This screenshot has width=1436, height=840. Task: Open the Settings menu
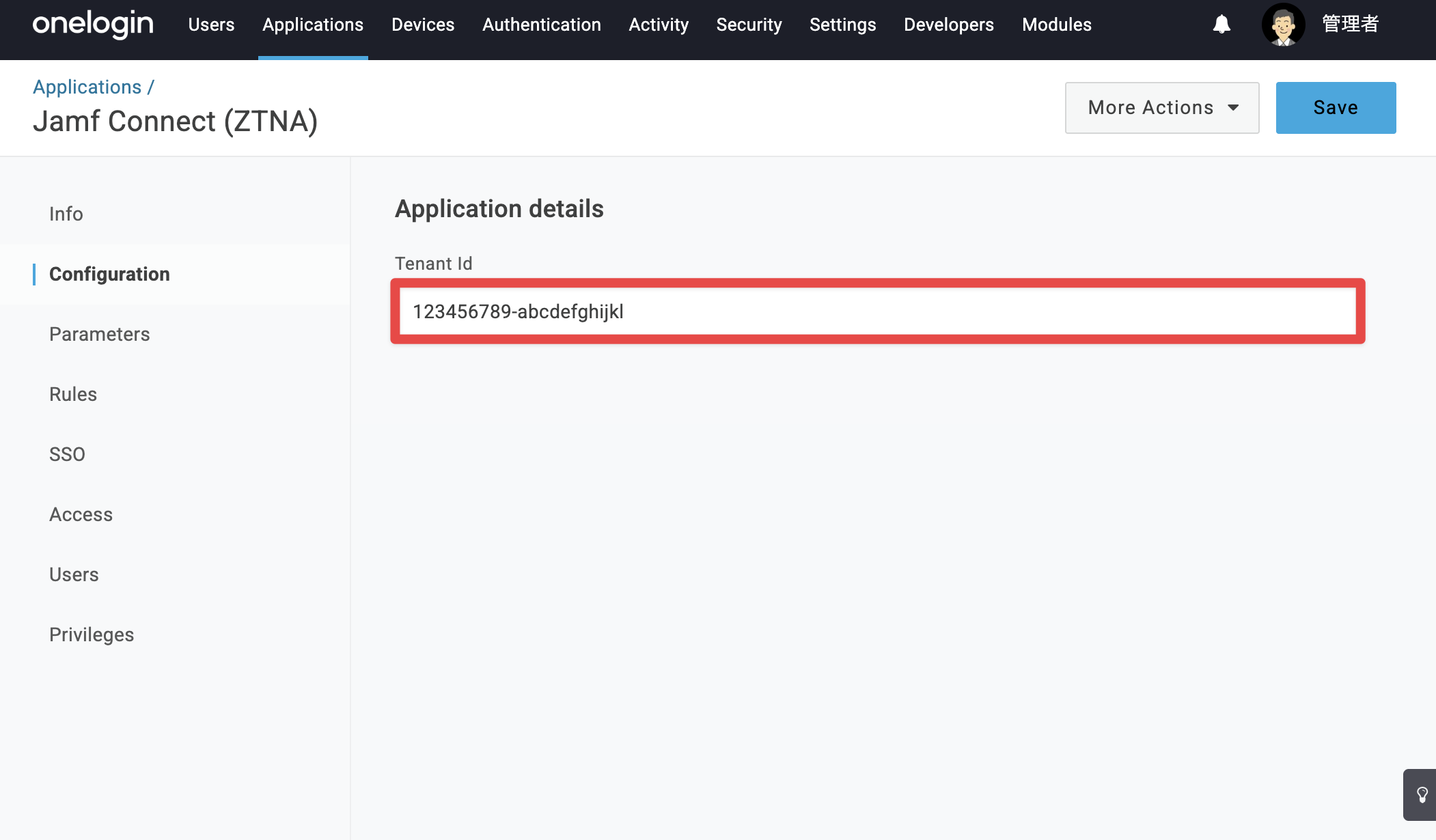click(x=842, y=25)
